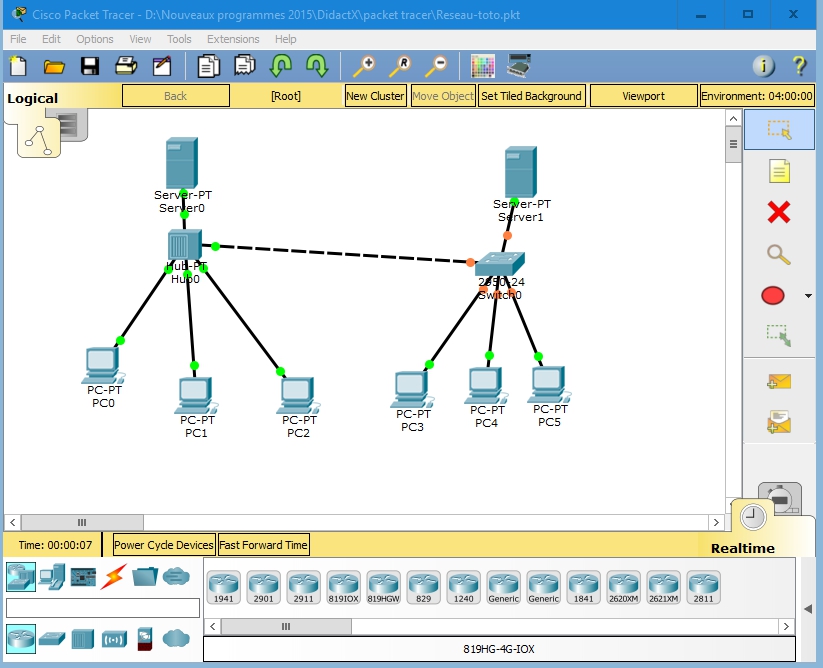Open the help question mark icon
Screen dimensions: 823x668
coord(799,66)
